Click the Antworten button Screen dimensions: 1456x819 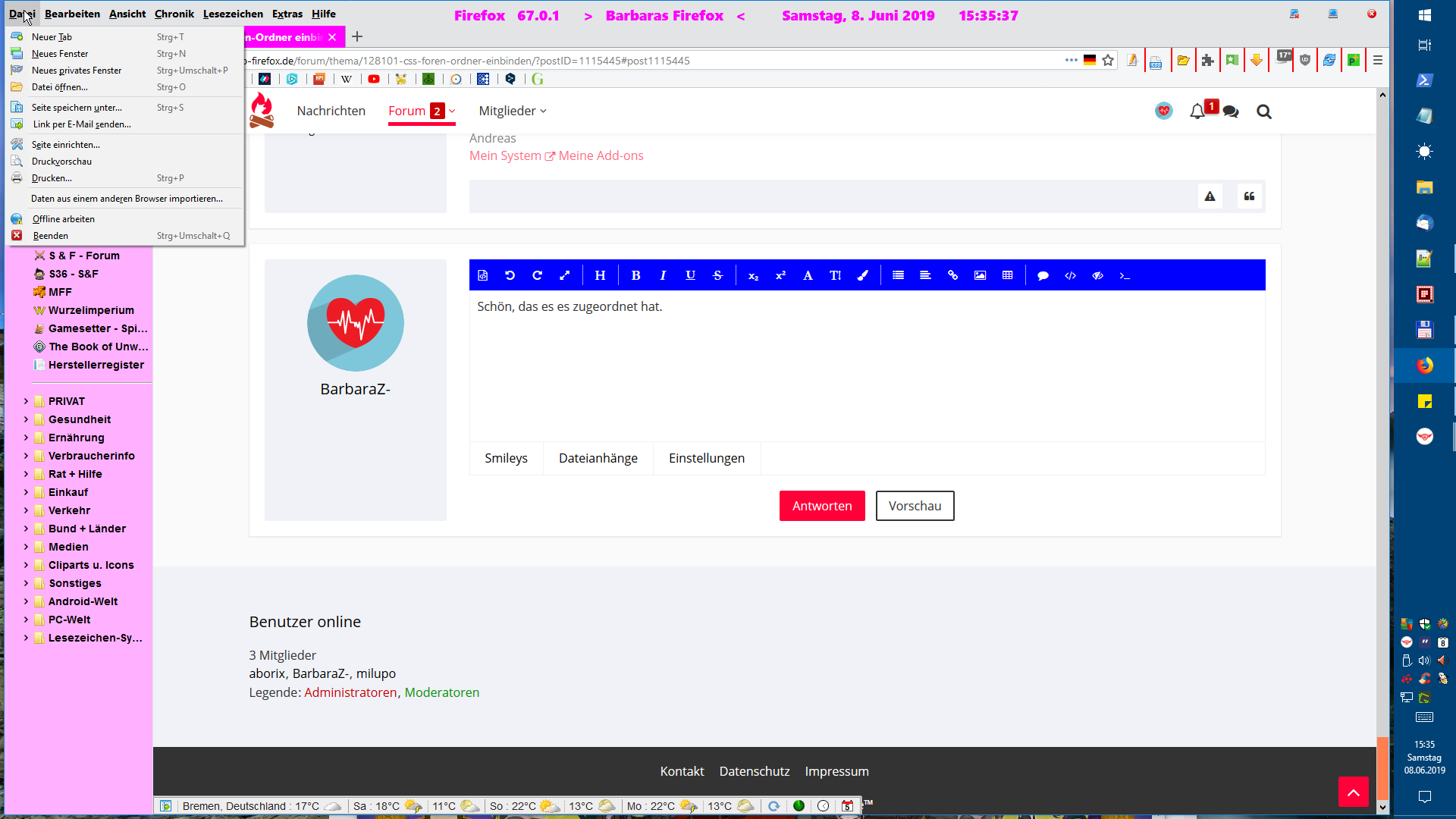pyautogui.click(x=821, y=506)
